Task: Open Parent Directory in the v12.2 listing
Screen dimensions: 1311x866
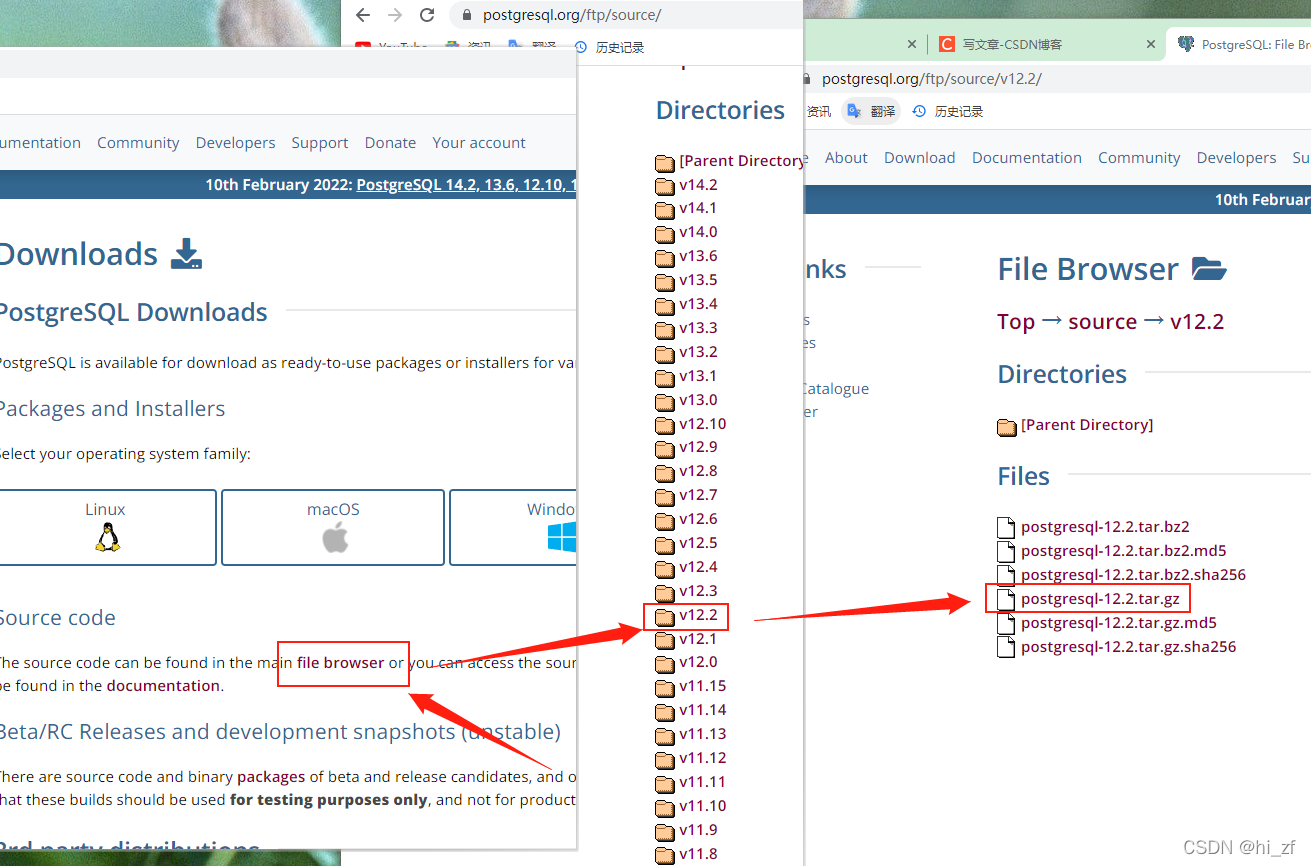Action: pos(1087,425)
